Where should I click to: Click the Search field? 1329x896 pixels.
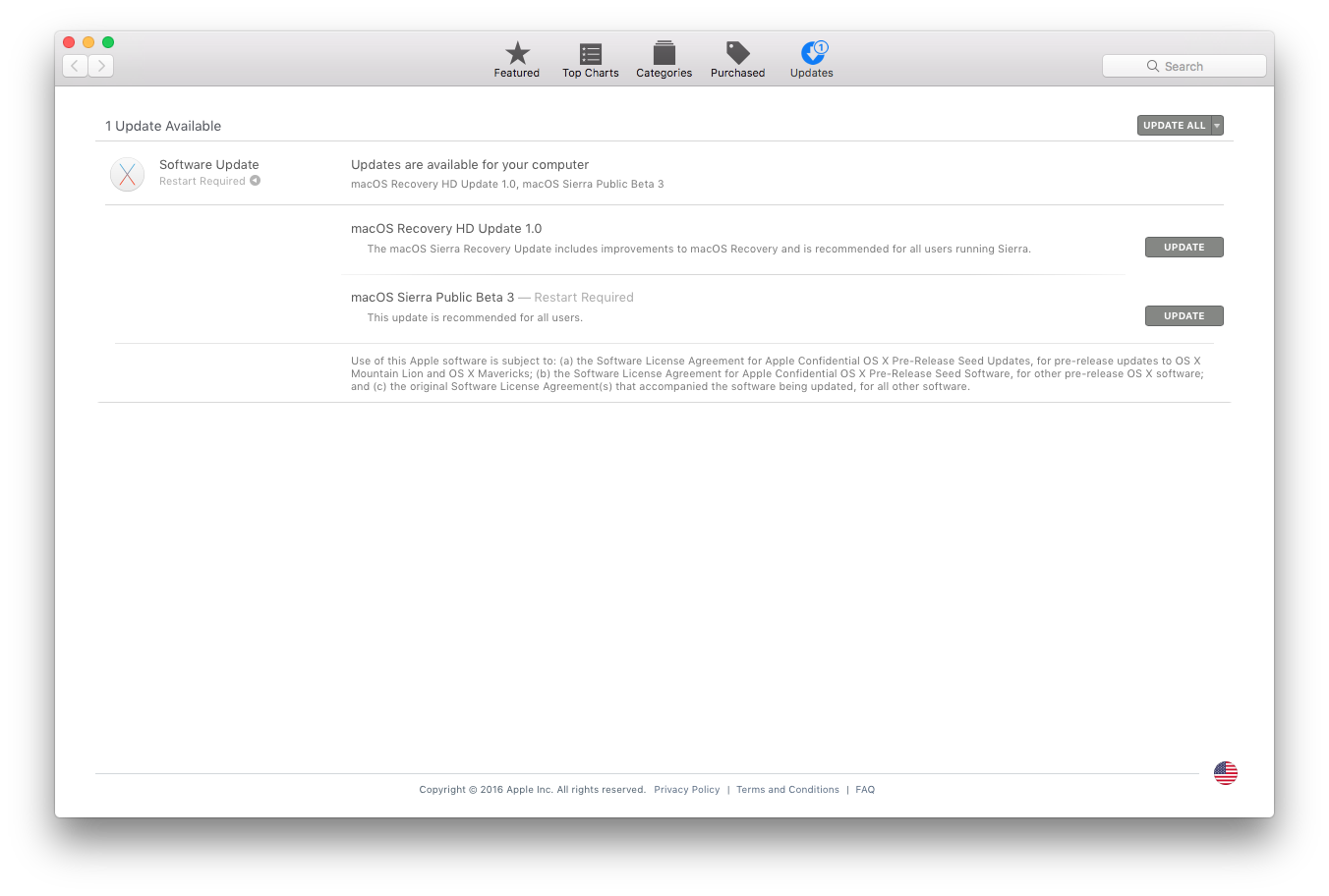tap(1185, 66)
